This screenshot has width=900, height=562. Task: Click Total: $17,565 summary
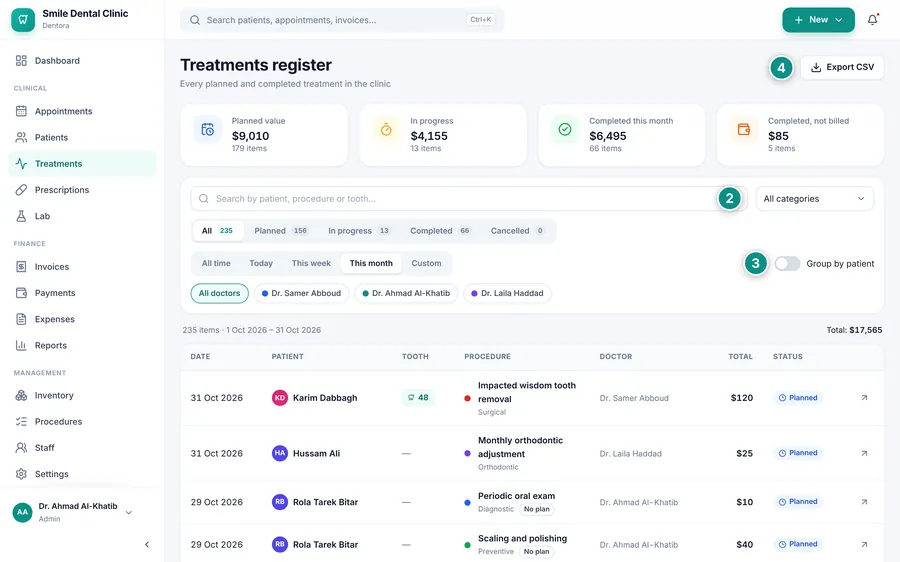(854, 330)
